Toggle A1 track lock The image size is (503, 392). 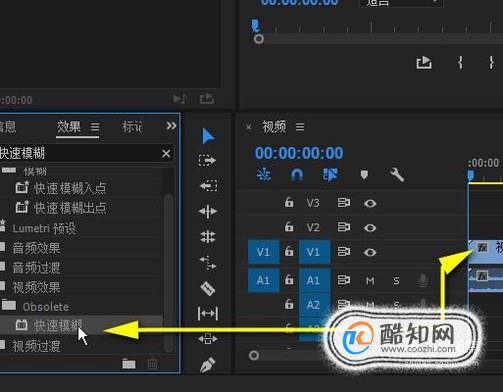(289, 280)
